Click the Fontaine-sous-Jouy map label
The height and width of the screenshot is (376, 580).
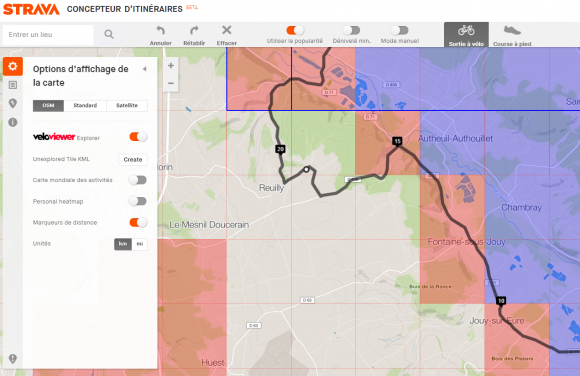pos(466,242)
